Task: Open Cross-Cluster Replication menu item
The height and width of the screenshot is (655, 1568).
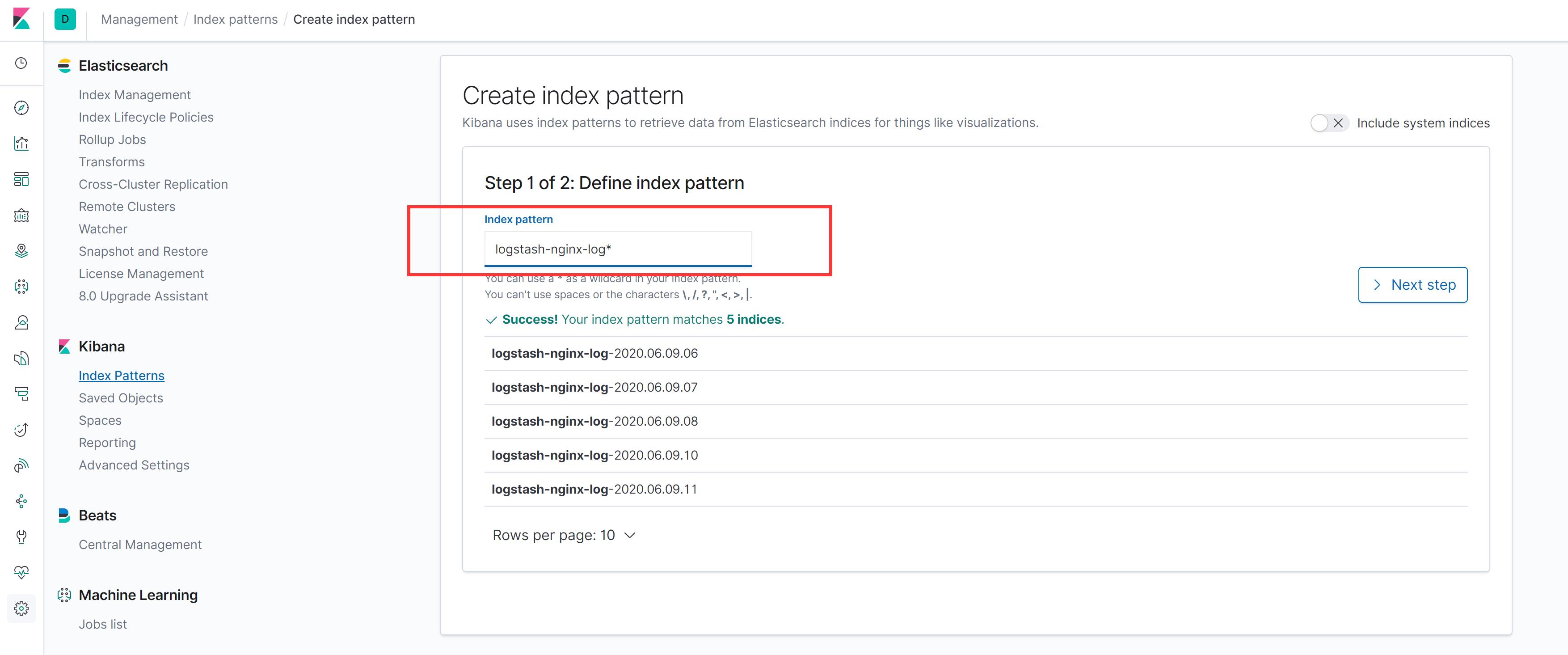Action: [153, 185]
